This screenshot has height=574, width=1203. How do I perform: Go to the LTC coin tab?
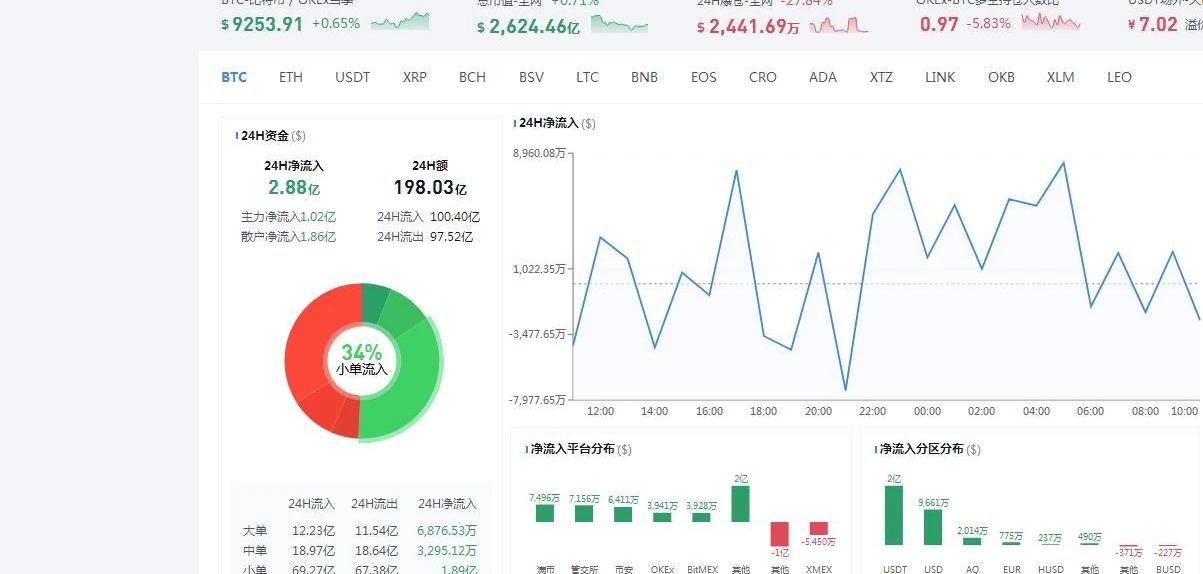tap(587, 77)
